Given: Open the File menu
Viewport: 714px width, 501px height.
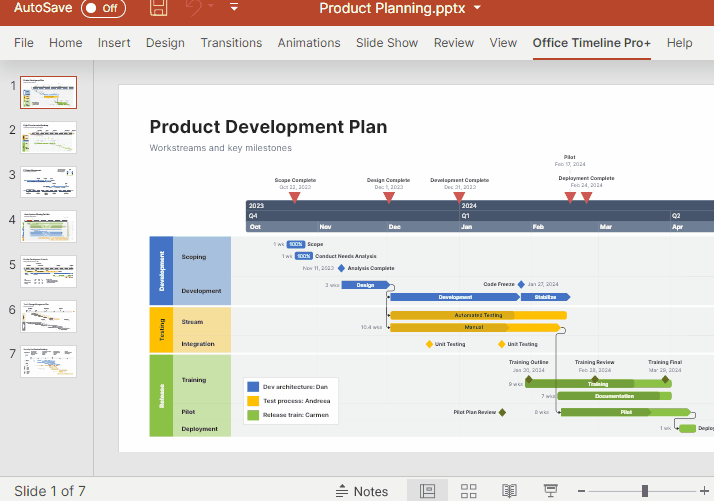Looking at the screenshot, I should [x=24, y=43].
